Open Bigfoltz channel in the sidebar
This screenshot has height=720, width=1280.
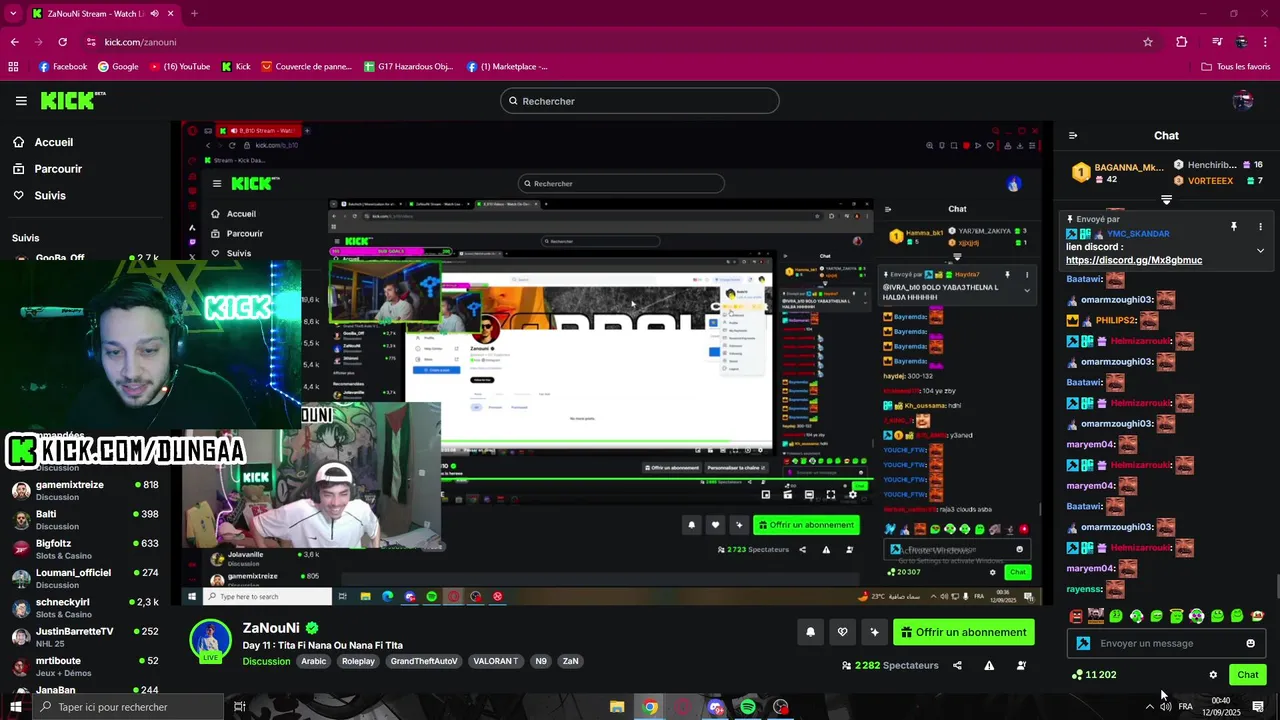[86, 549]
